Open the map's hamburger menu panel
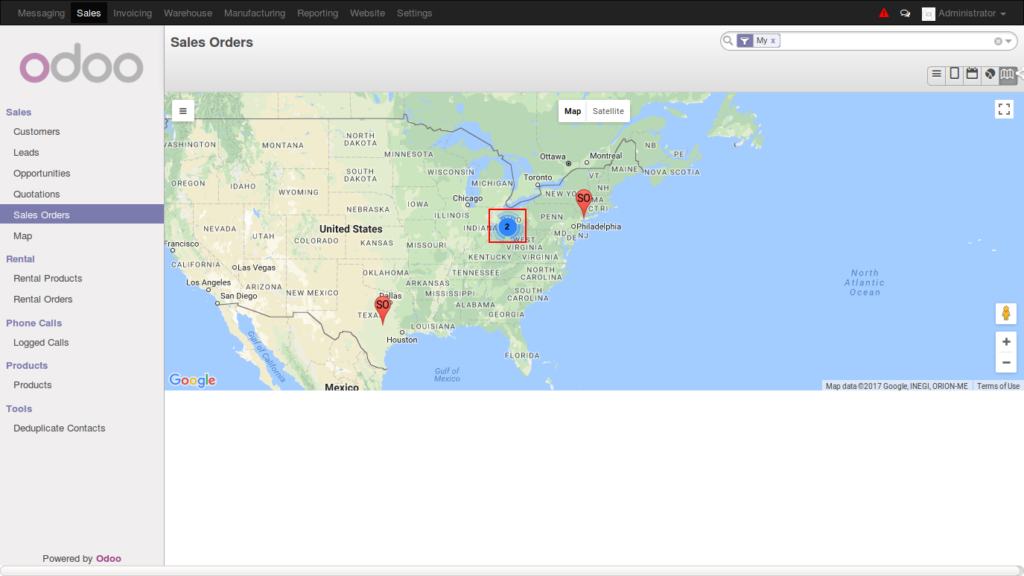This screenshot has width=1024, height=576. 183,110
